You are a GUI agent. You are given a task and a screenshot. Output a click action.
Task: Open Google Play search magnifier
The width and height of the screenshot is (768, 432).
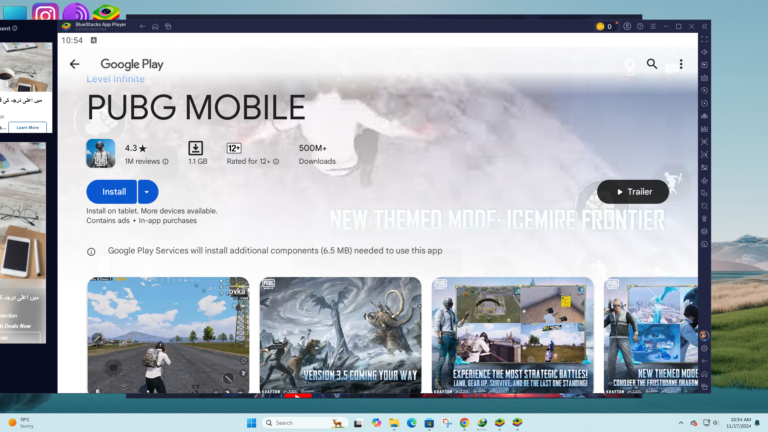coord(651,64)
